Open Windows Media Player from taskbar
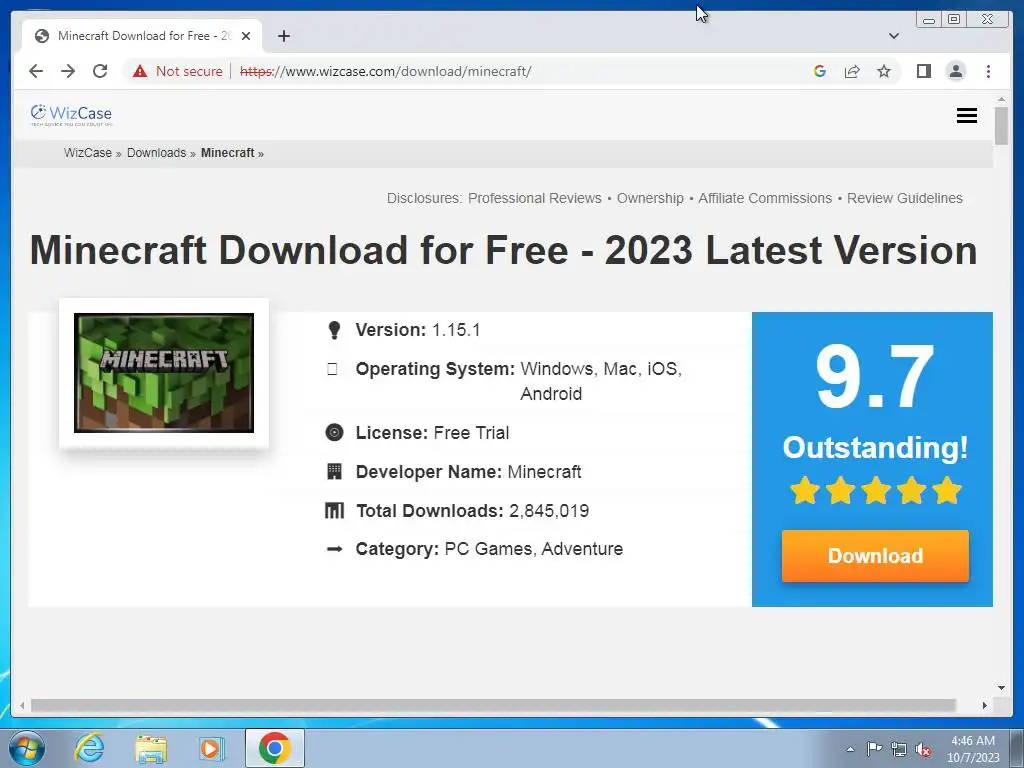 pos(211,748)
